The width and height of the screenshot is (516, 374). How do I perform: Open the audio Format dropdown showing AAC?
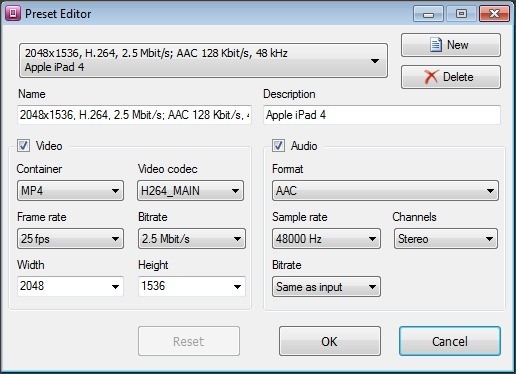[385, 191]
